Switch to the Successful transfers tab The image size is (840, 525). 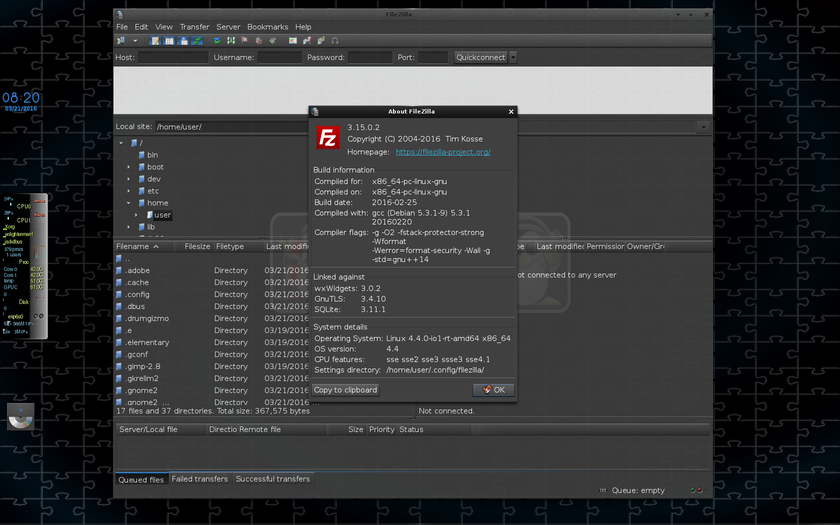pyautogui.click(x=273, y=479)
